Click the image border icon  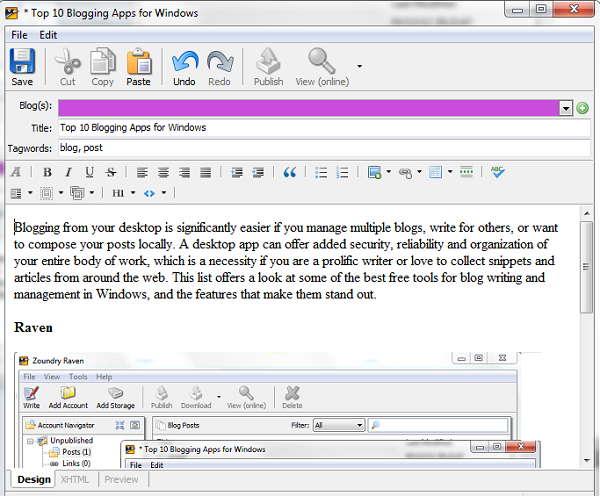point(46,193)
